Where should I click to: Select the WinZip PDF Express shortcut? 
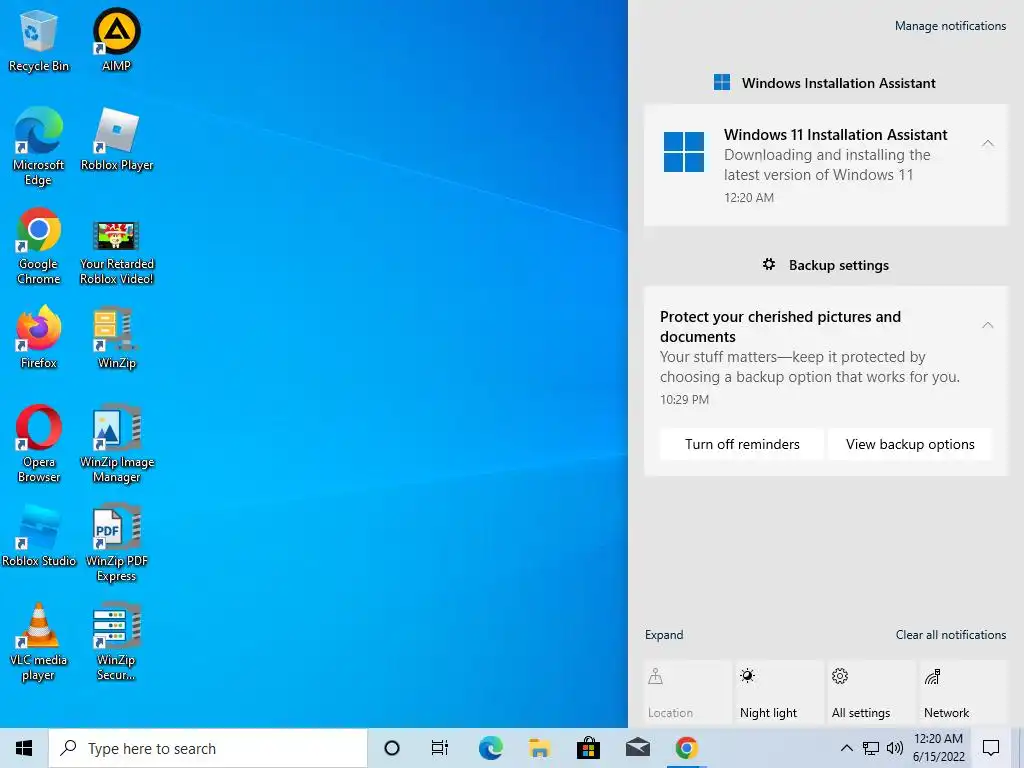117,543
